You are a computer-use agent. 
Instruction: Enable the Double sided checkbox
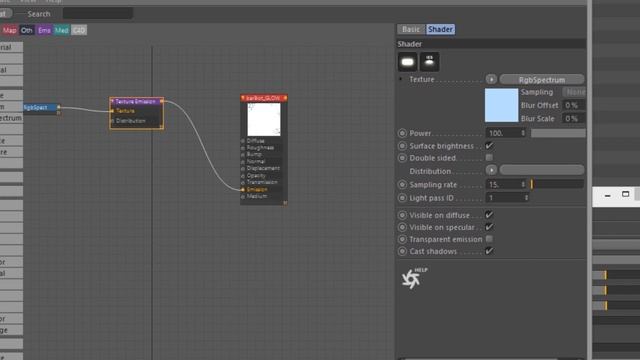489,158
